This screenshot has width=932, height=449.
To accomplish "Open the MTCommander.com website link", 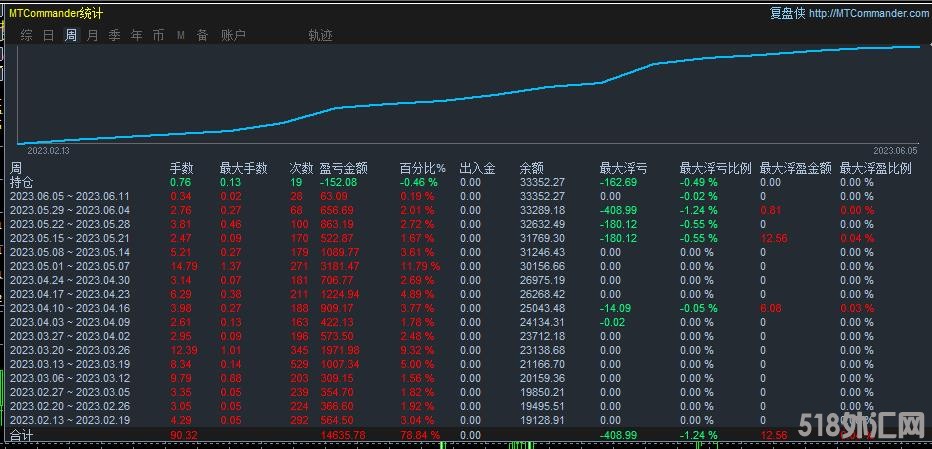I will click(868, 13).
